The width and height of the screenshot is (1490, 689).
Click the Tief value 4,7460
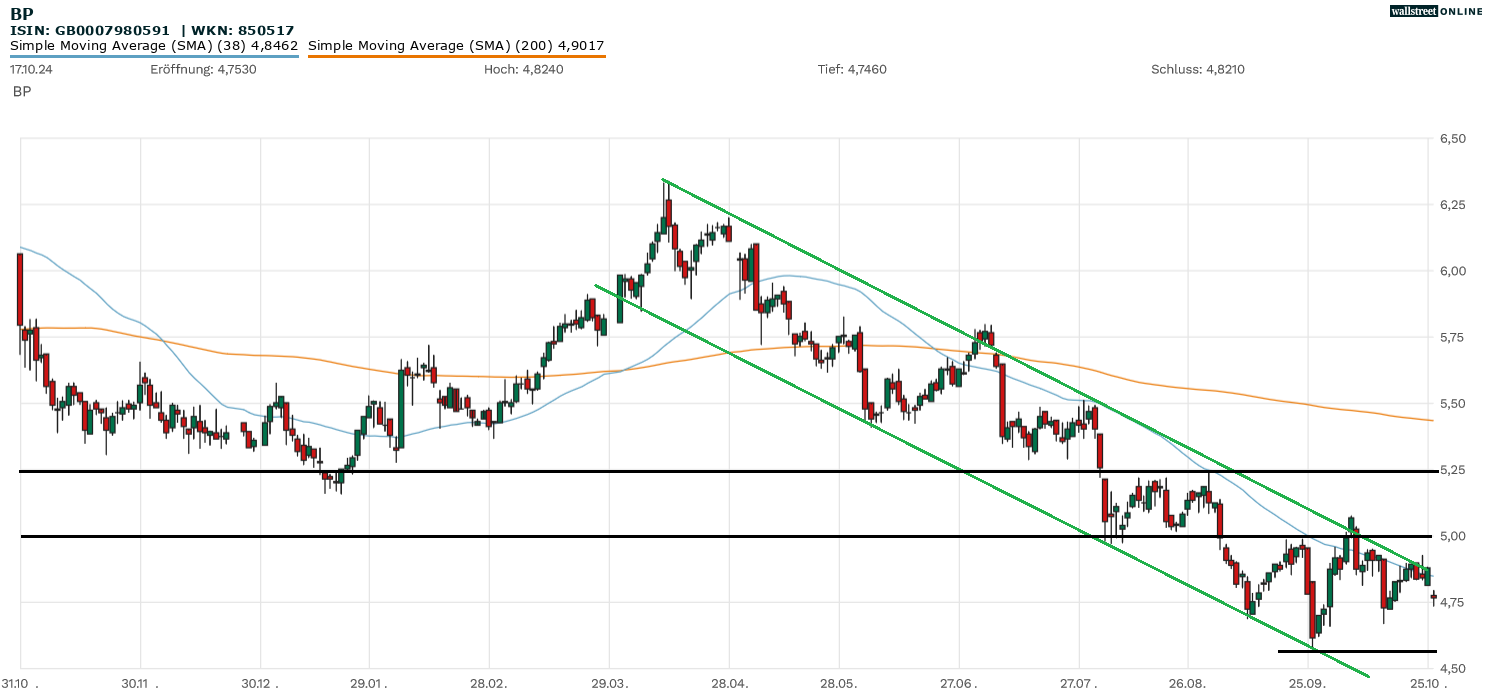coord(851,70)
